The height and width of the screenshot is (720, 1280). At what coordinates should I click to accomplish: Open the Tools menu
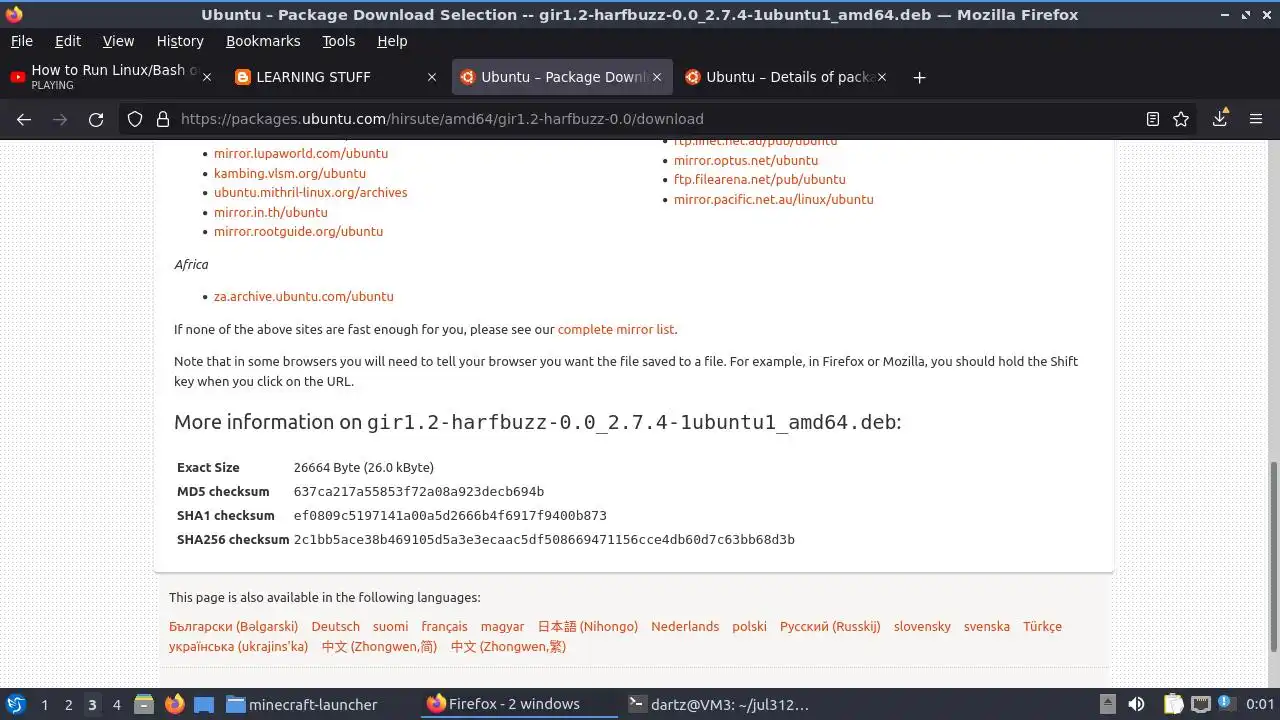(x=339, y=41)
